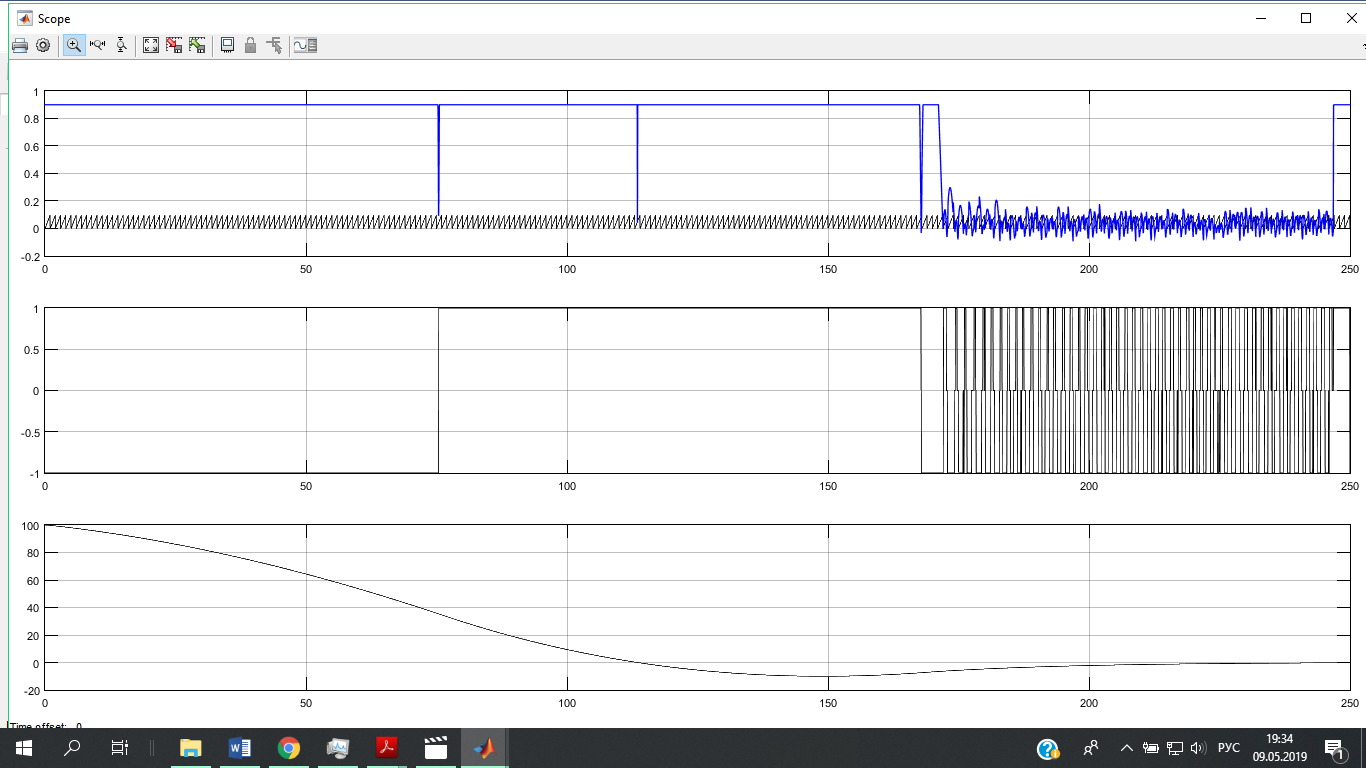Viewport: 1366px width, 768px height.
Task: Toggle the Floating scope button
Action: tap(227, 45)
